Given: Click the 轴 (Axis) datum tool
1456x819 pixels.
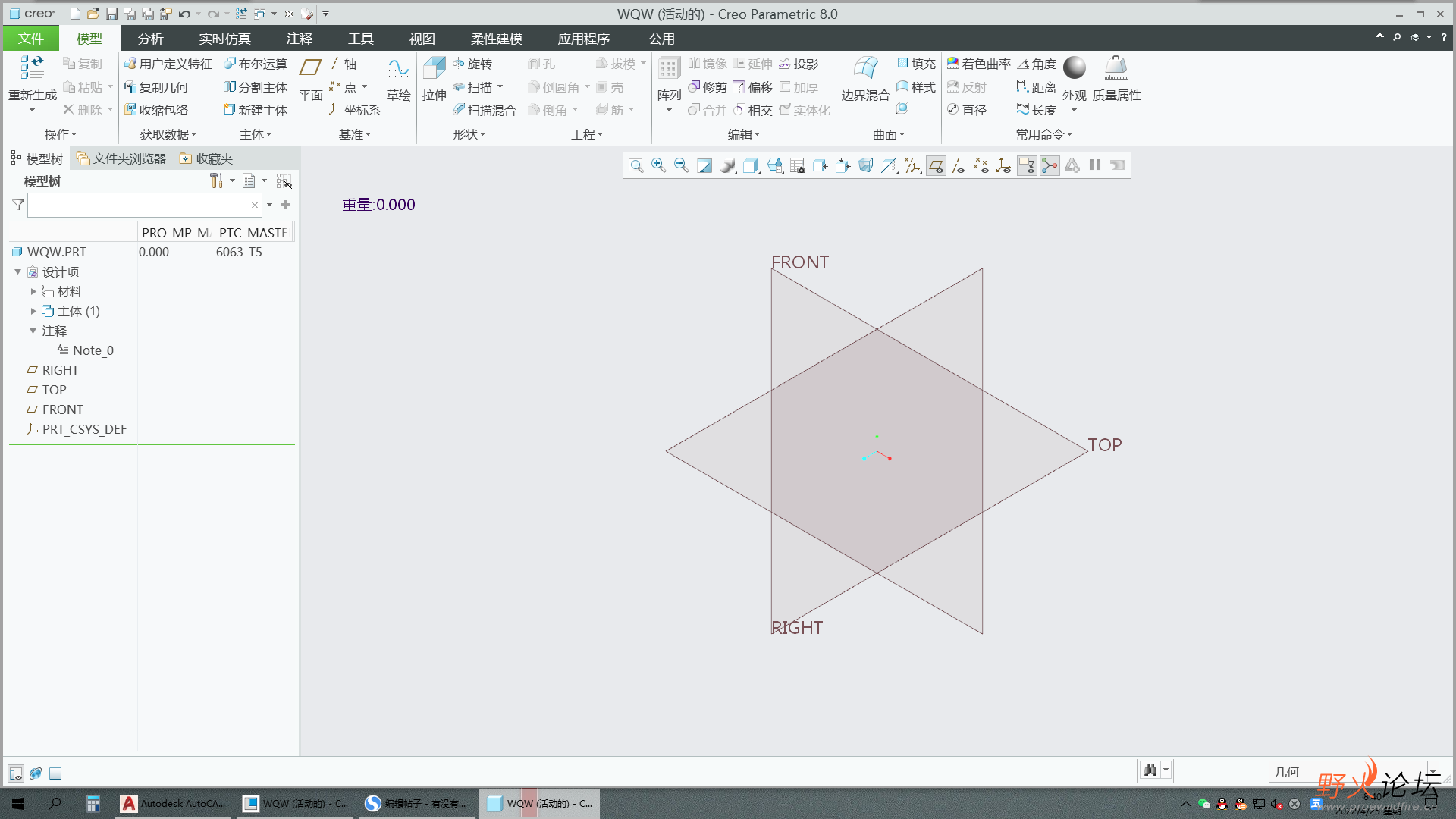Looking at the screenshot, I should point(343,64).
